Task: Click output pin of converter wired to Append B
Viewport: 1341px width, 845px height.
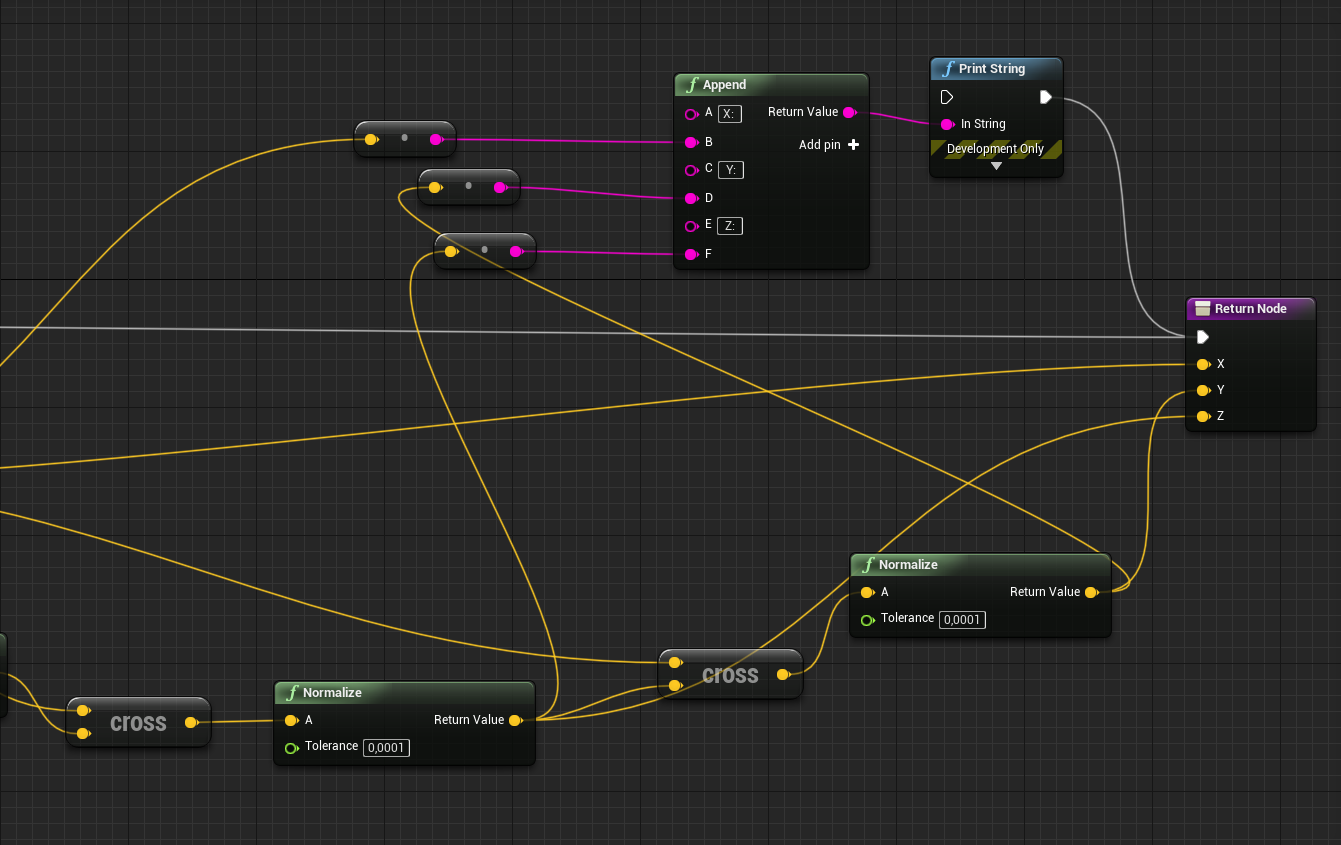Action: (436, 140)
